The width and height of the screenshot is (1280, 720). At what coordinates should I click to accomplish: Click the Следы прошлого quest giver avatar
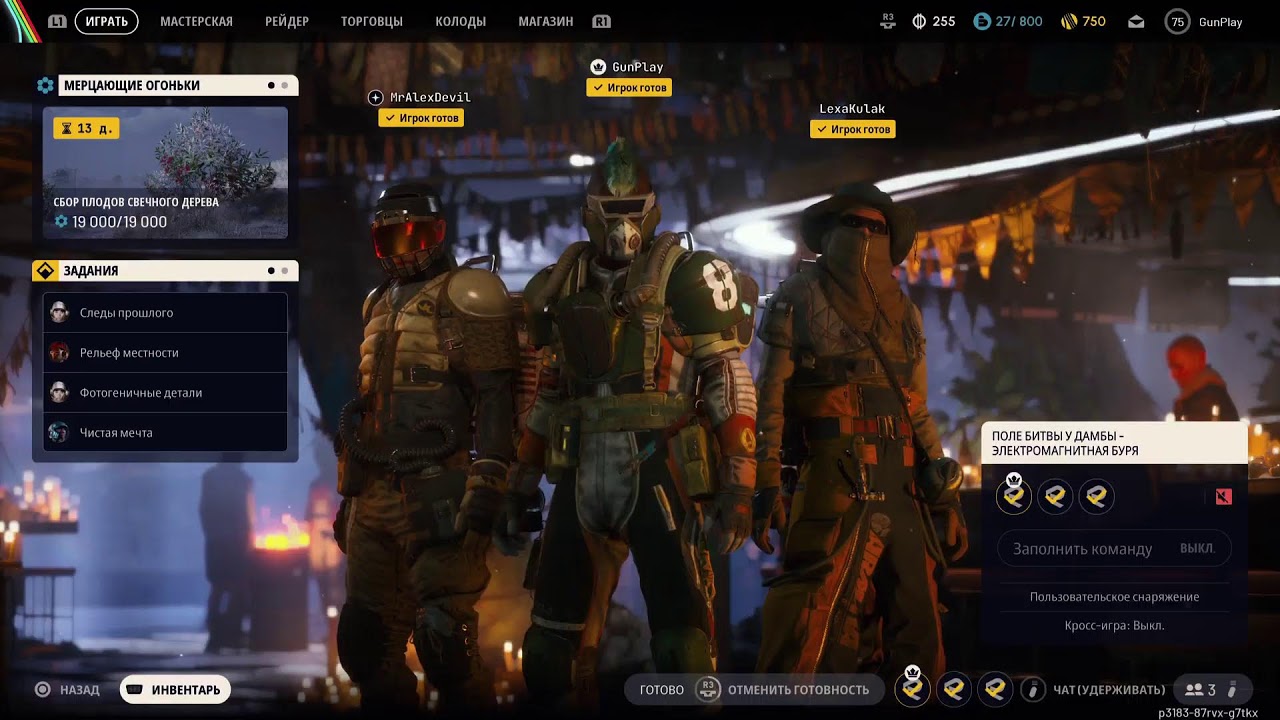pyautogui.click(x=59, y=313)
